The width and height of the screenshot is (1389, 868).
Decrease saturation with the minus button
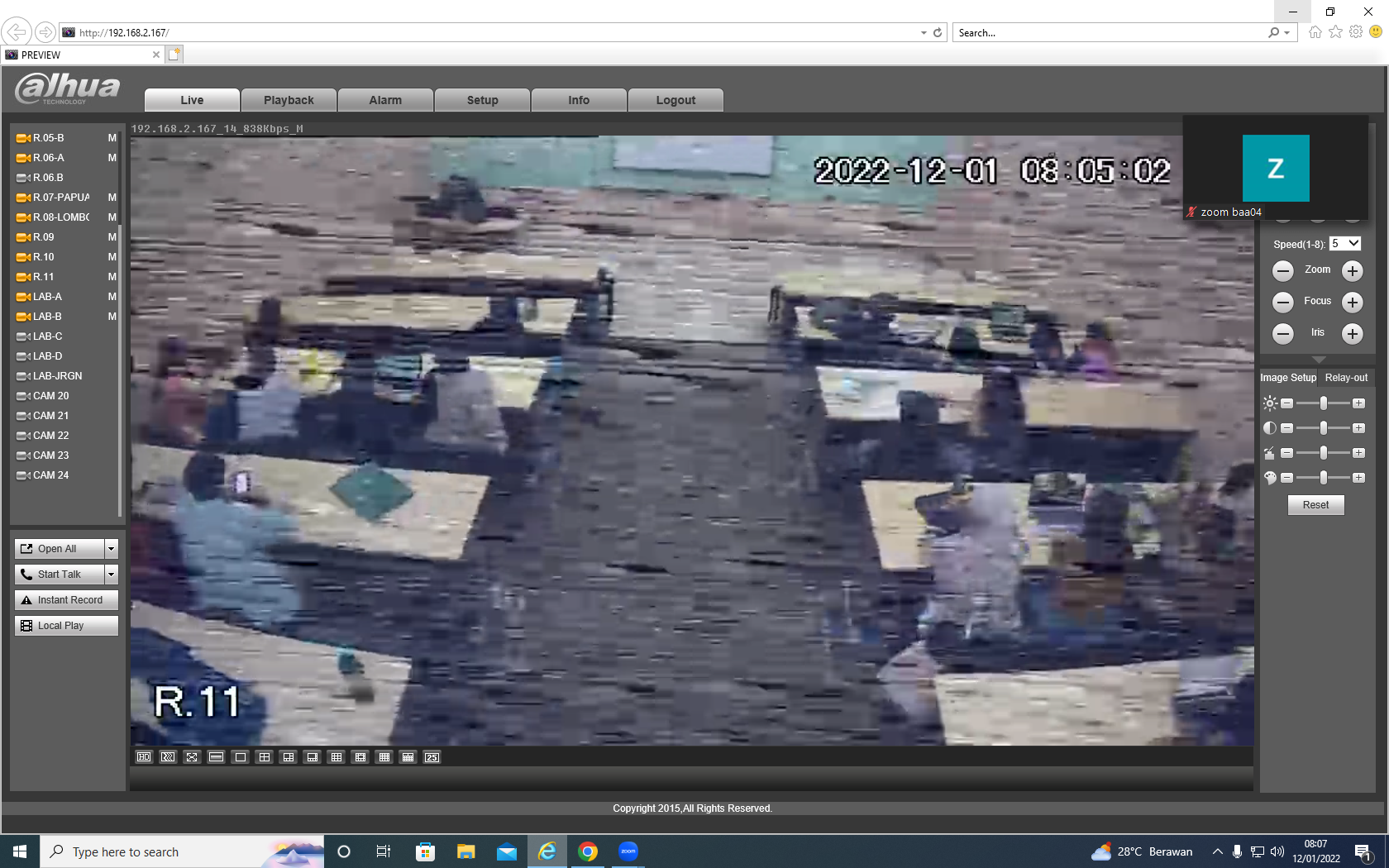(1287, 453)
